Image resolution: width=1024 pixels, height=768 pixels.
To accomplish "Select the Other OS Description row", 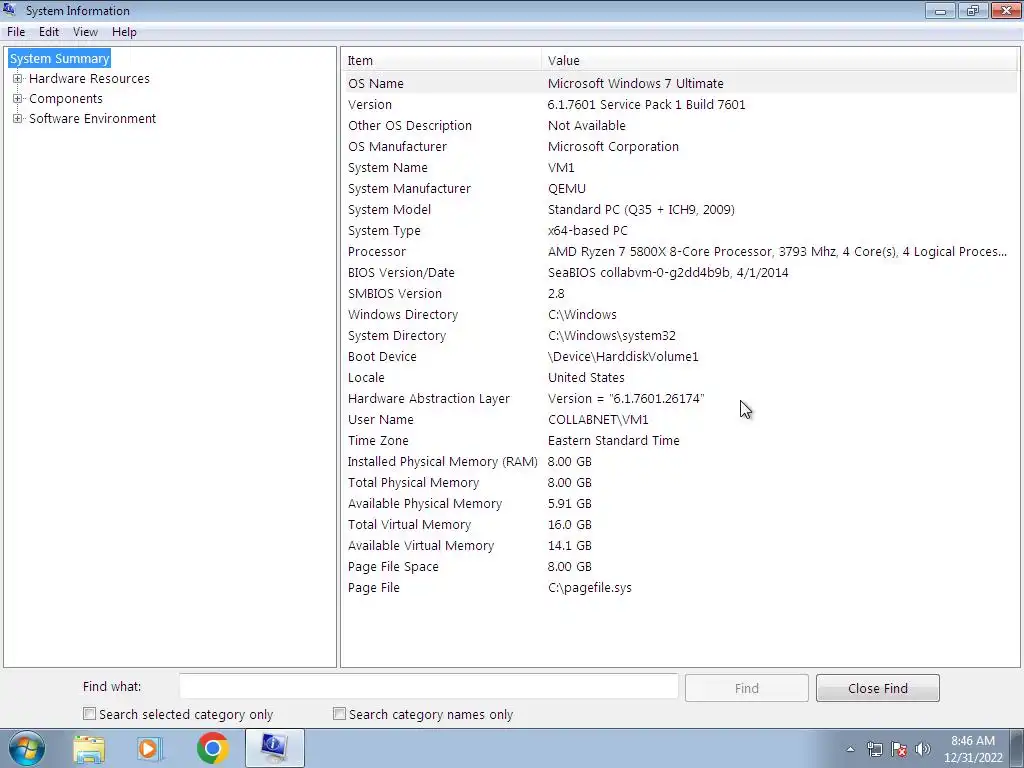I will [x=680, y=125].
